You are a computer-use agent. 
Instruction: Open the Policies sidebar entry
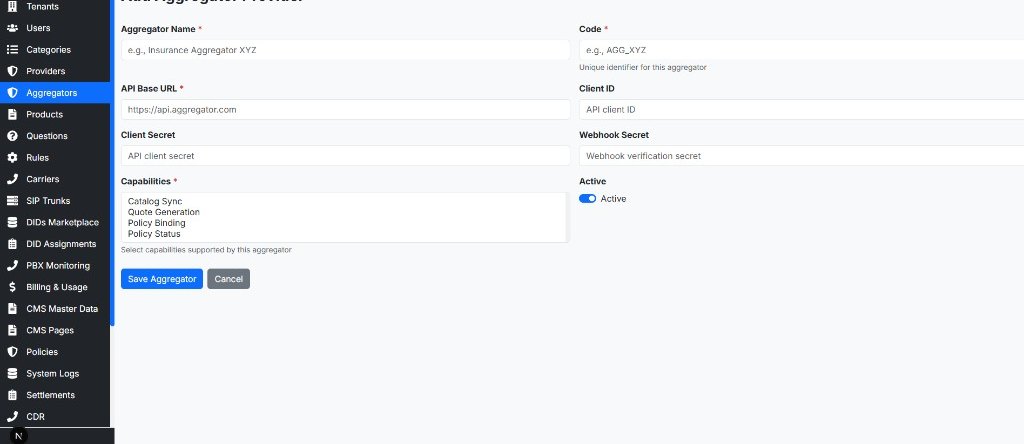(55, 351)
